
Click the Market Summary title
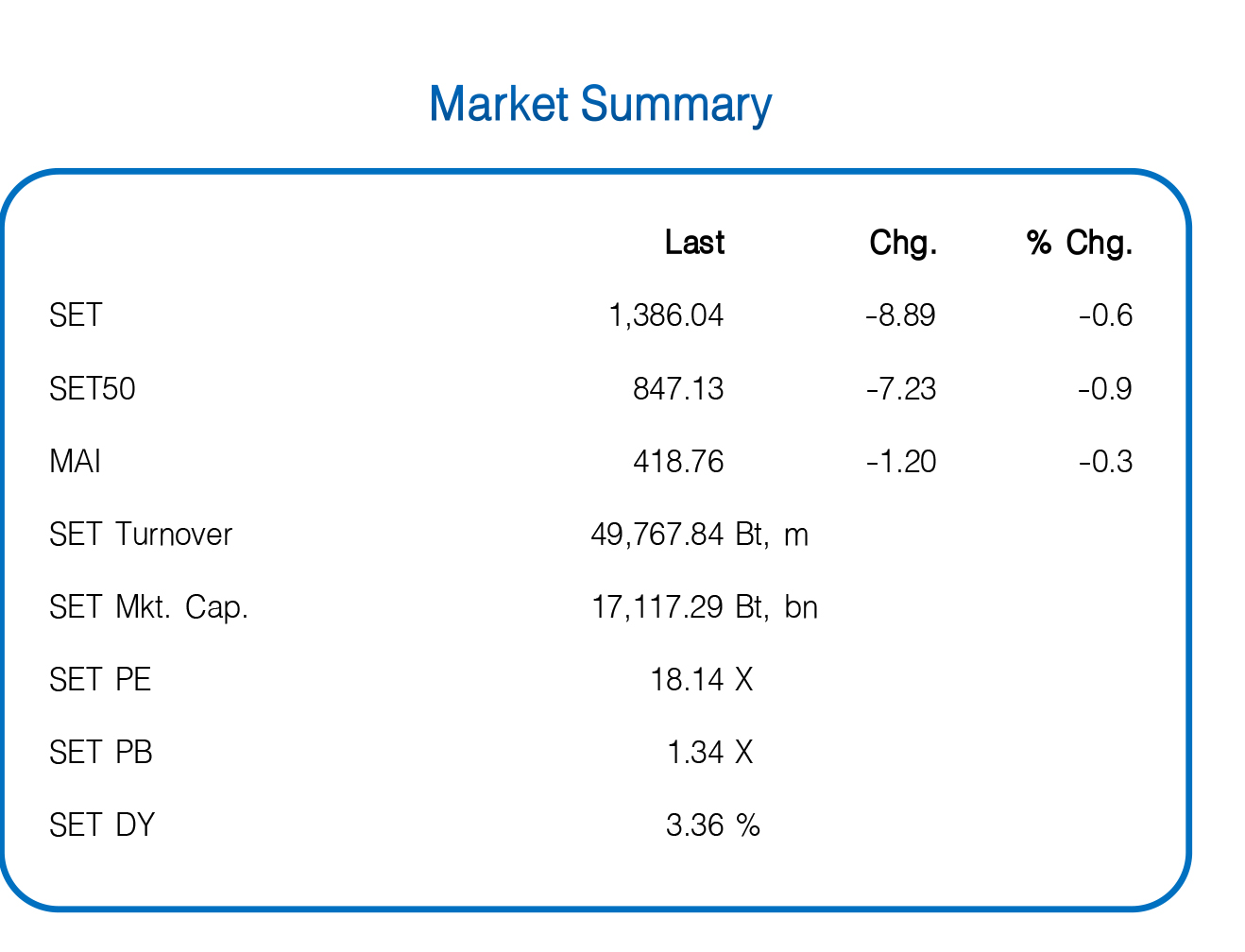click(601, 106)
